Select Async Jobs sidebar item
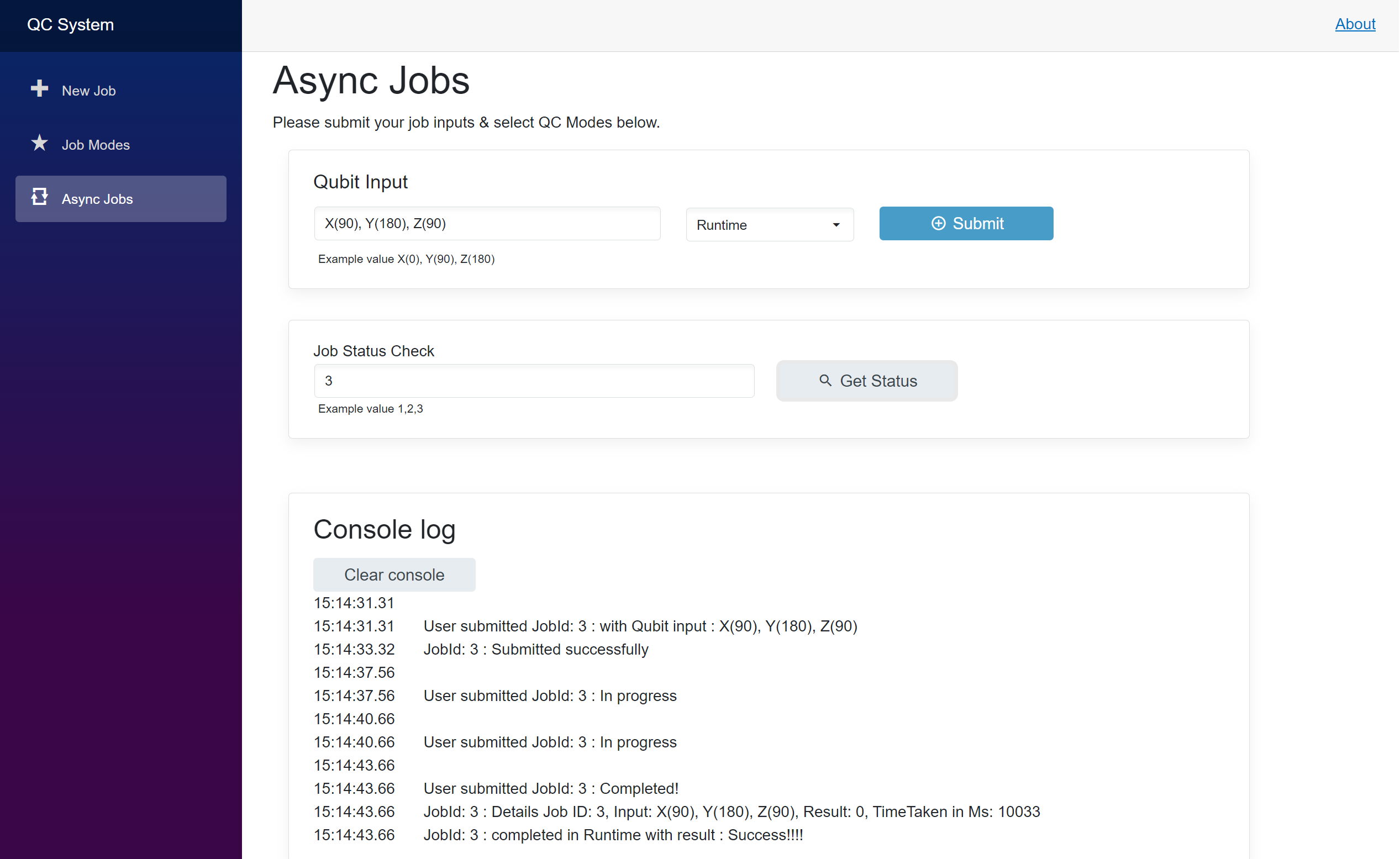 pyautogui.click(x=121, y=199)
